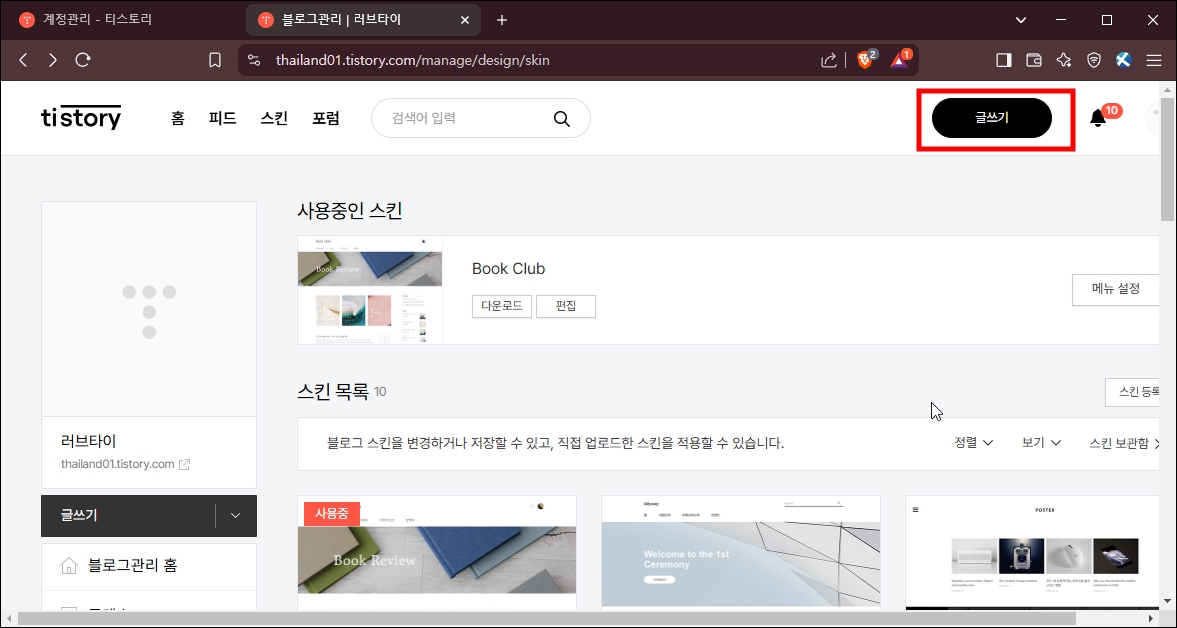Open the Leo AI sparkle icon
This screenshot has width=1177, height=628.
point(1063,59)
